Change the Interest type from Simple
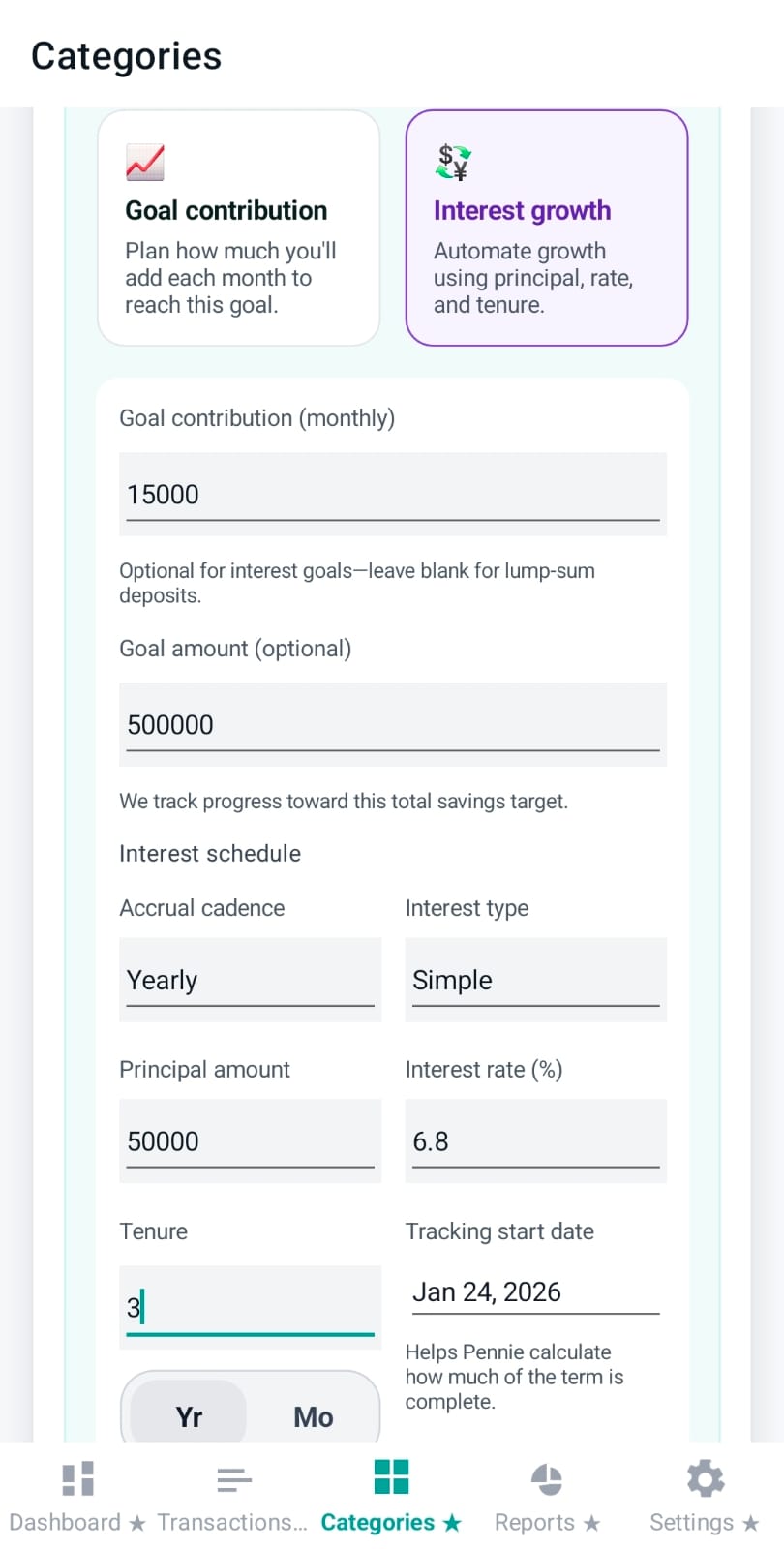The width and height of the screenshot is (784, 1549). tap(535, 980)
